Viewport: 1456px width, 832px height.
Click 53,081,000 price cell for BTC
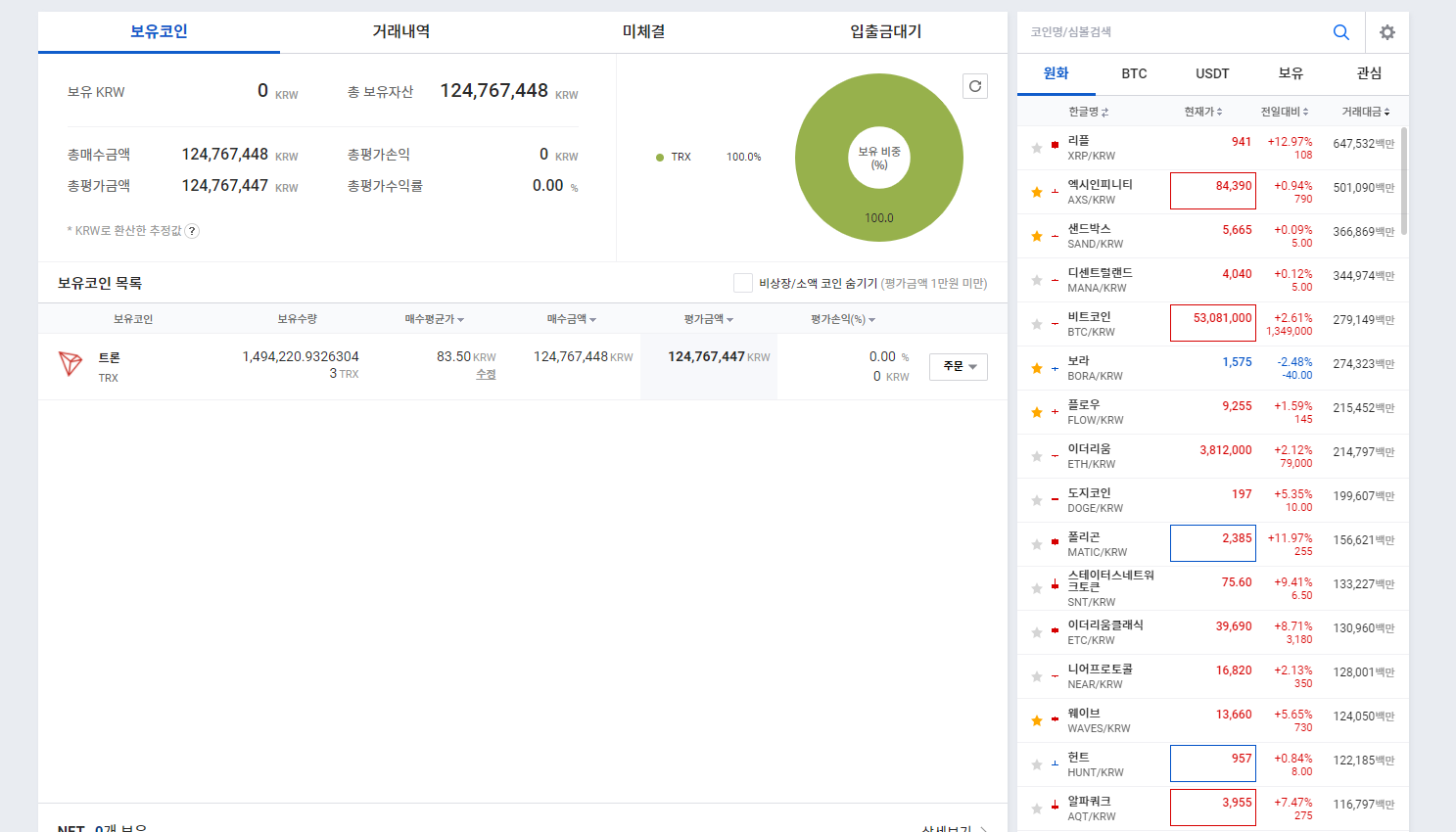point(1213,324)
